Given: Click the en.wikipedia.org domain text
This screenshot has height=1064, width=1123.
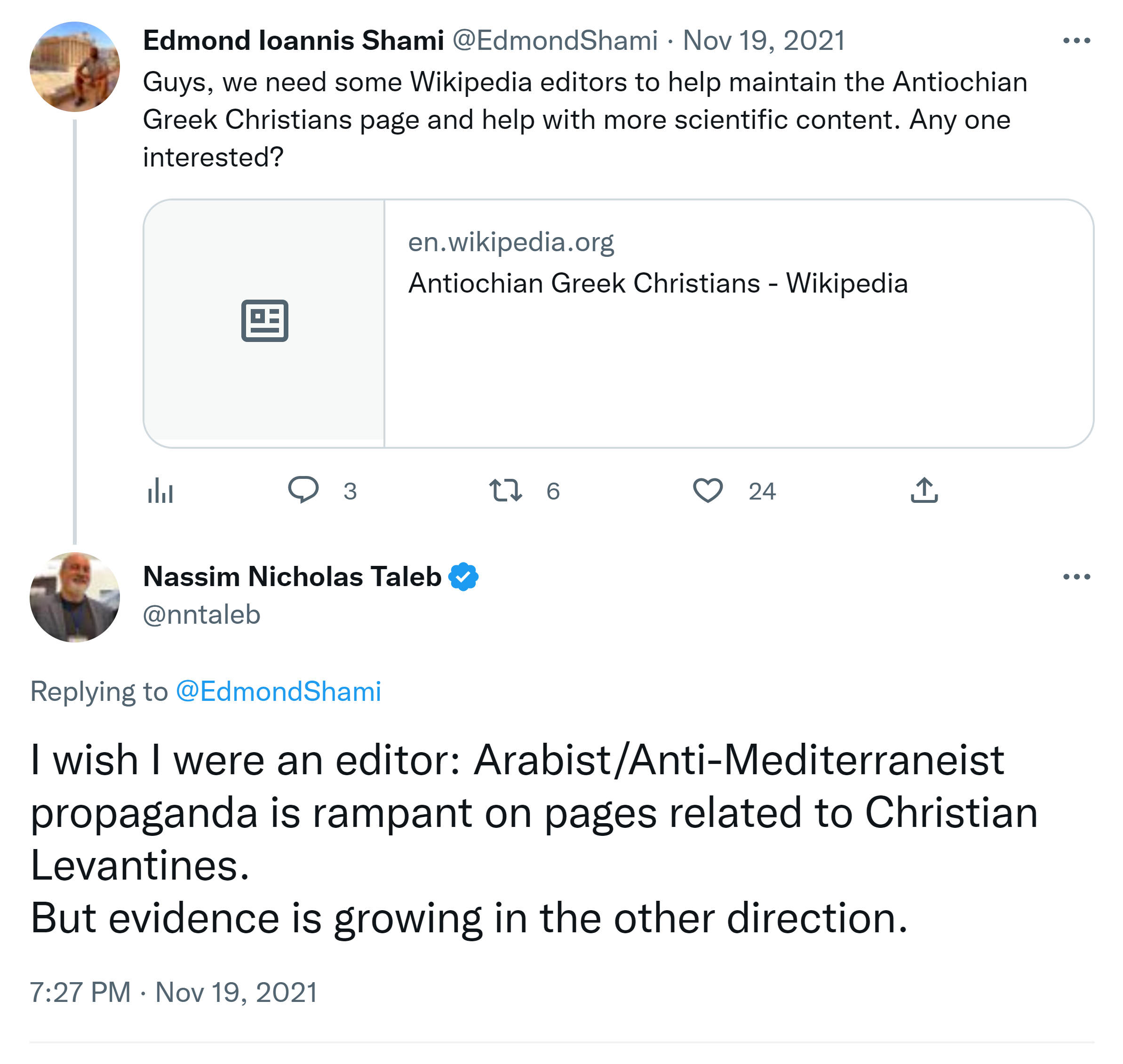Looking at the screenshot, I should [510, 242].
